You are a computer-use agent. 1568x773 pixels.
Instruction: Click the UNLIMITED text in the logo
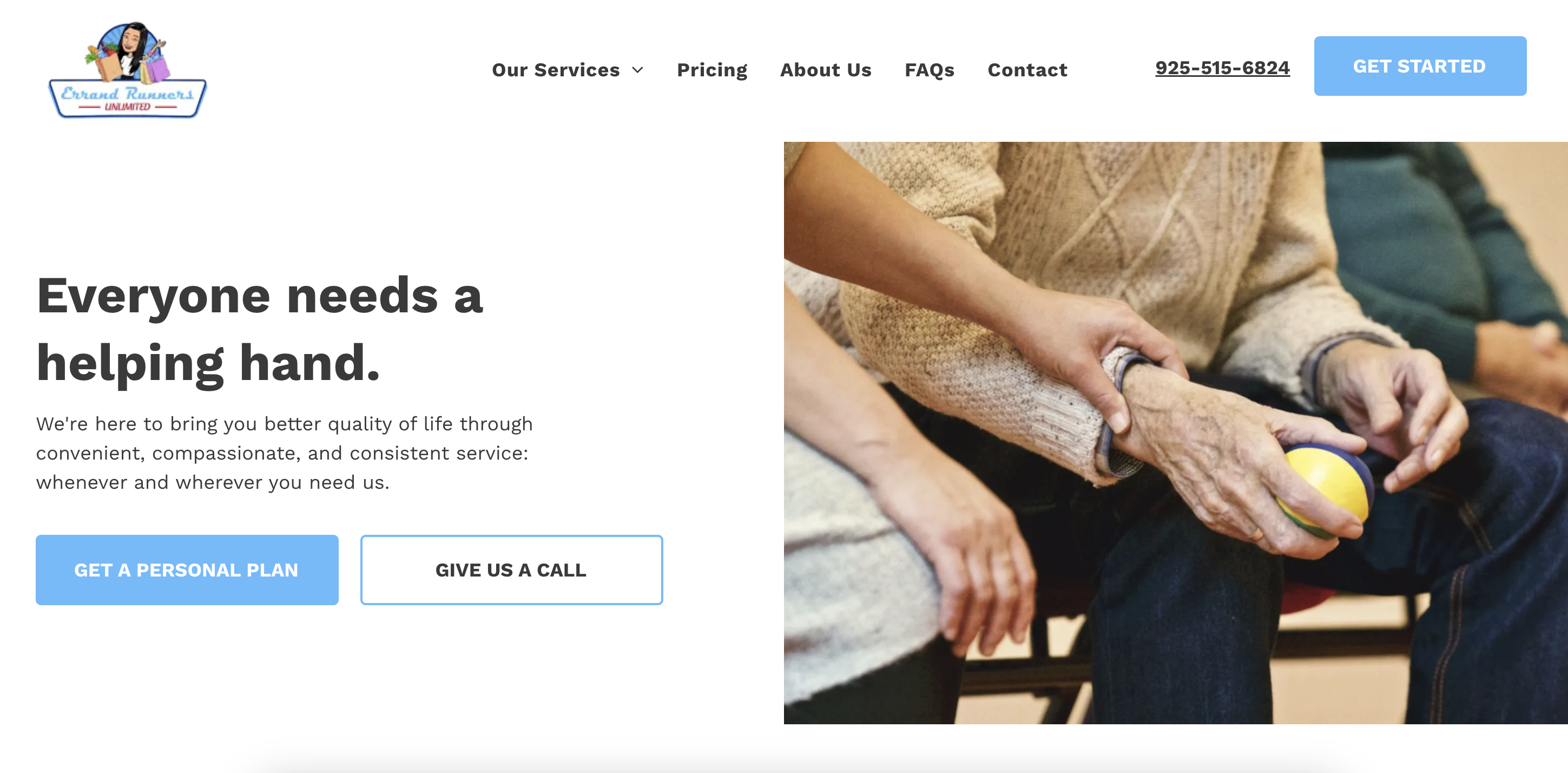(x=127, y=107)
